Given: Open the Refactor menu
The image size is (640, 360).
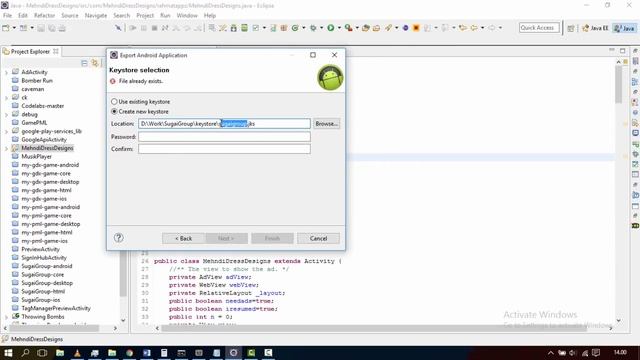Looking at the screenshot, I should (44, 16).
